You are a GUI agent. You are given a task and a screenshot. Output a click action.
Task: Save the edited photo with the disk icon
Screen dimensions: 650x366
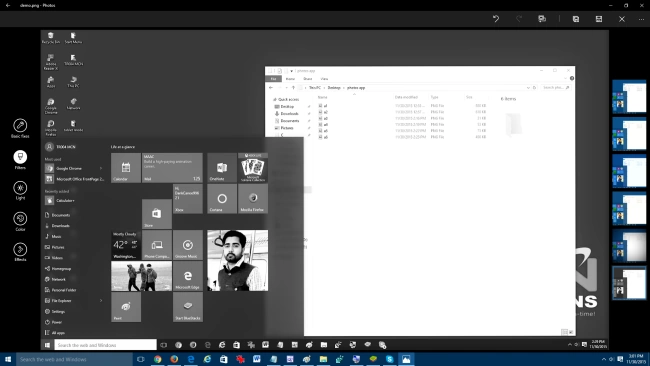pyautogui.click(x=599, y=19)
